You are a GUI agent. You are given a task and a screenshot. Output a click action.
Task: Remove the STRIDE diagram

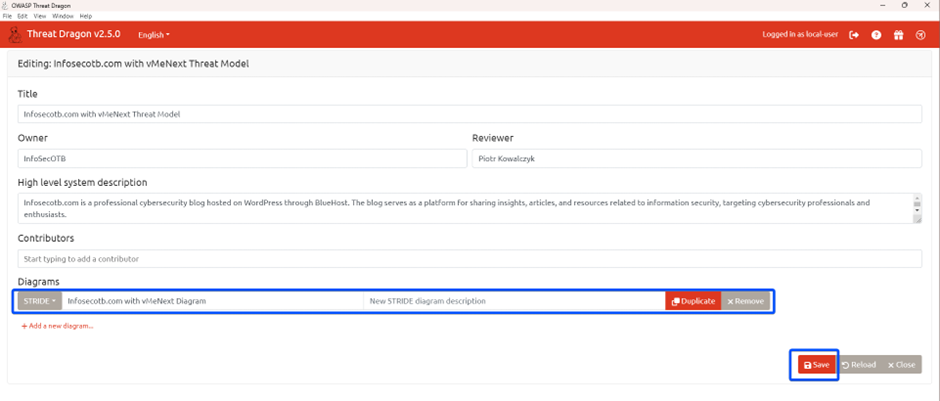click(x=745, y=301)
